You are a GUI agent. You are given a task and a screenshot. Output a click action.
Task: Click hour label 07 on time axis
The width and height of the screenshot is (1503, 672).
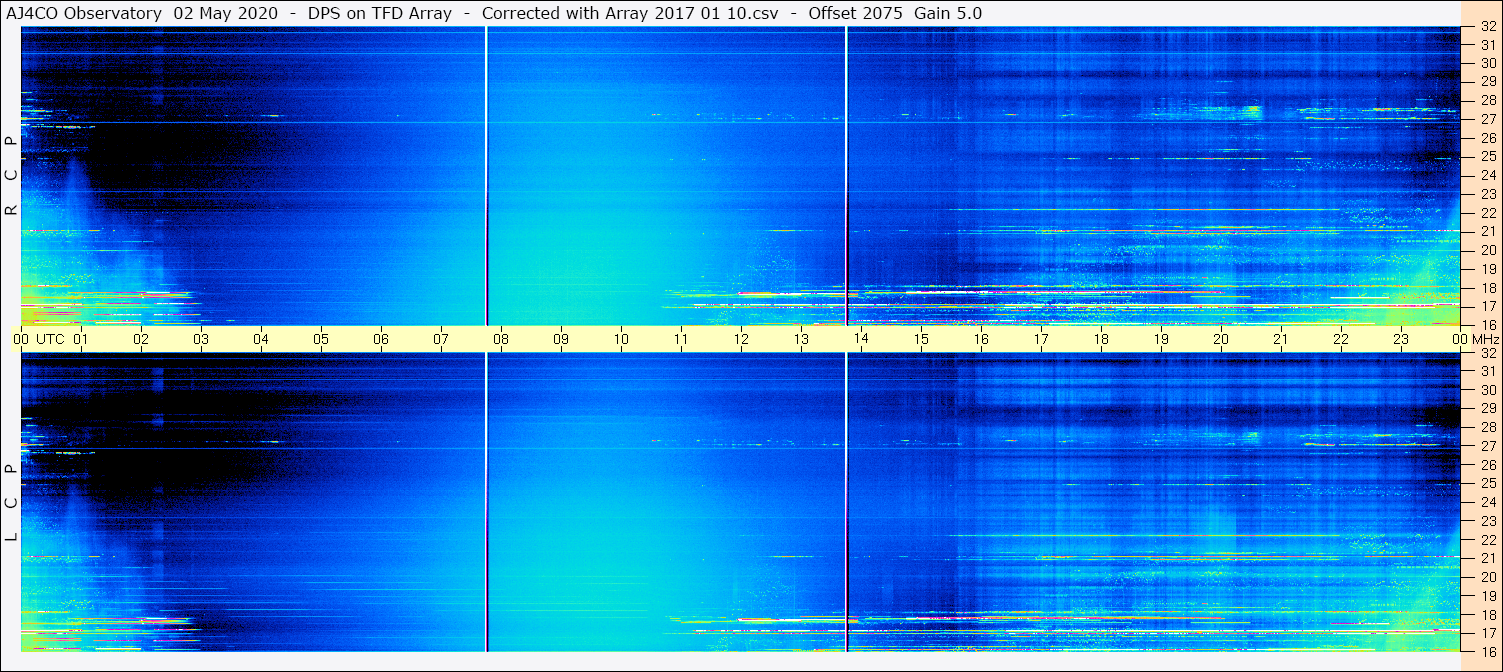pos(441,339)
